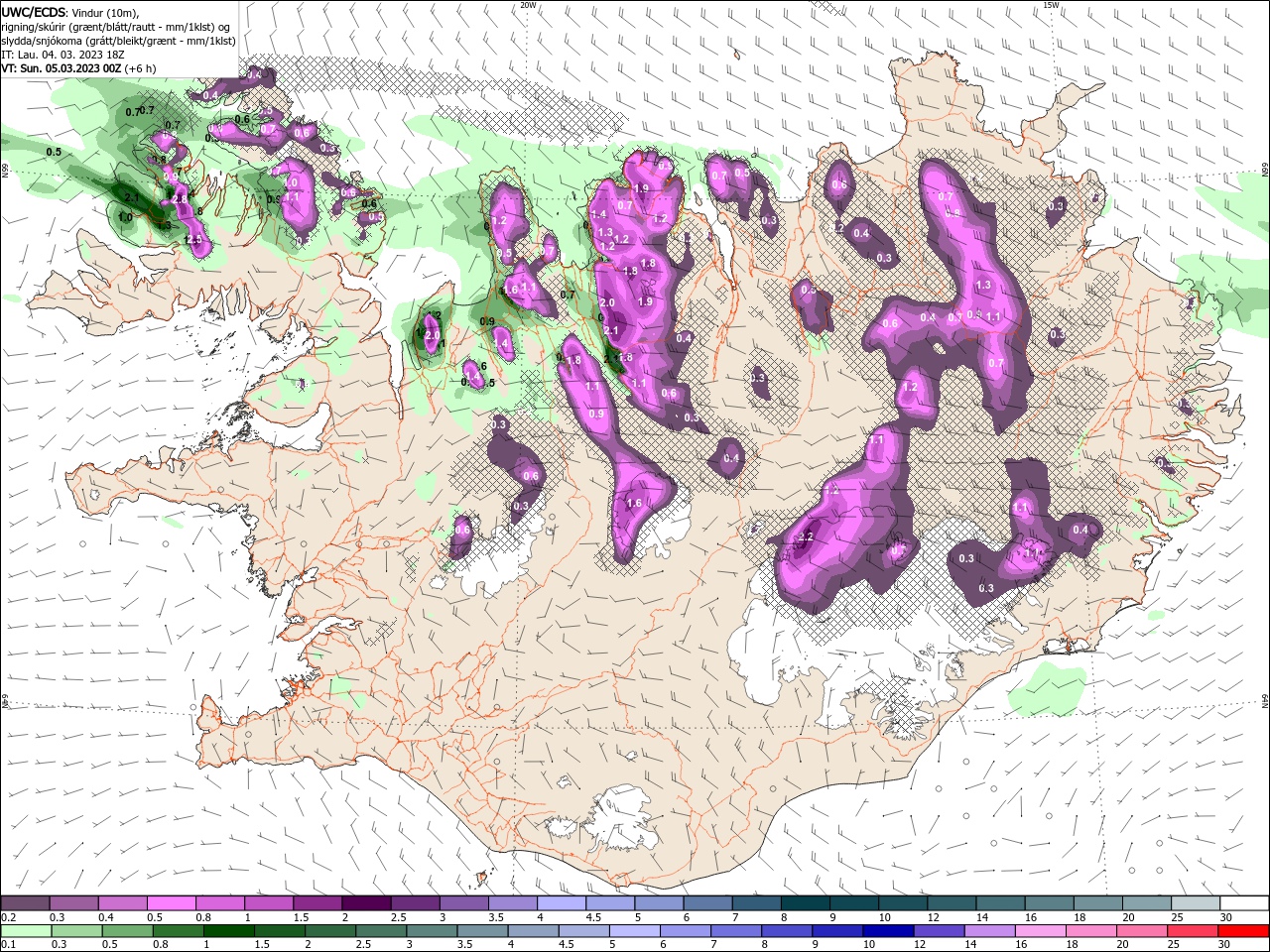Click the 3.5 swatch in lower rain legend

pyautogui.click(x=482, y=930)
